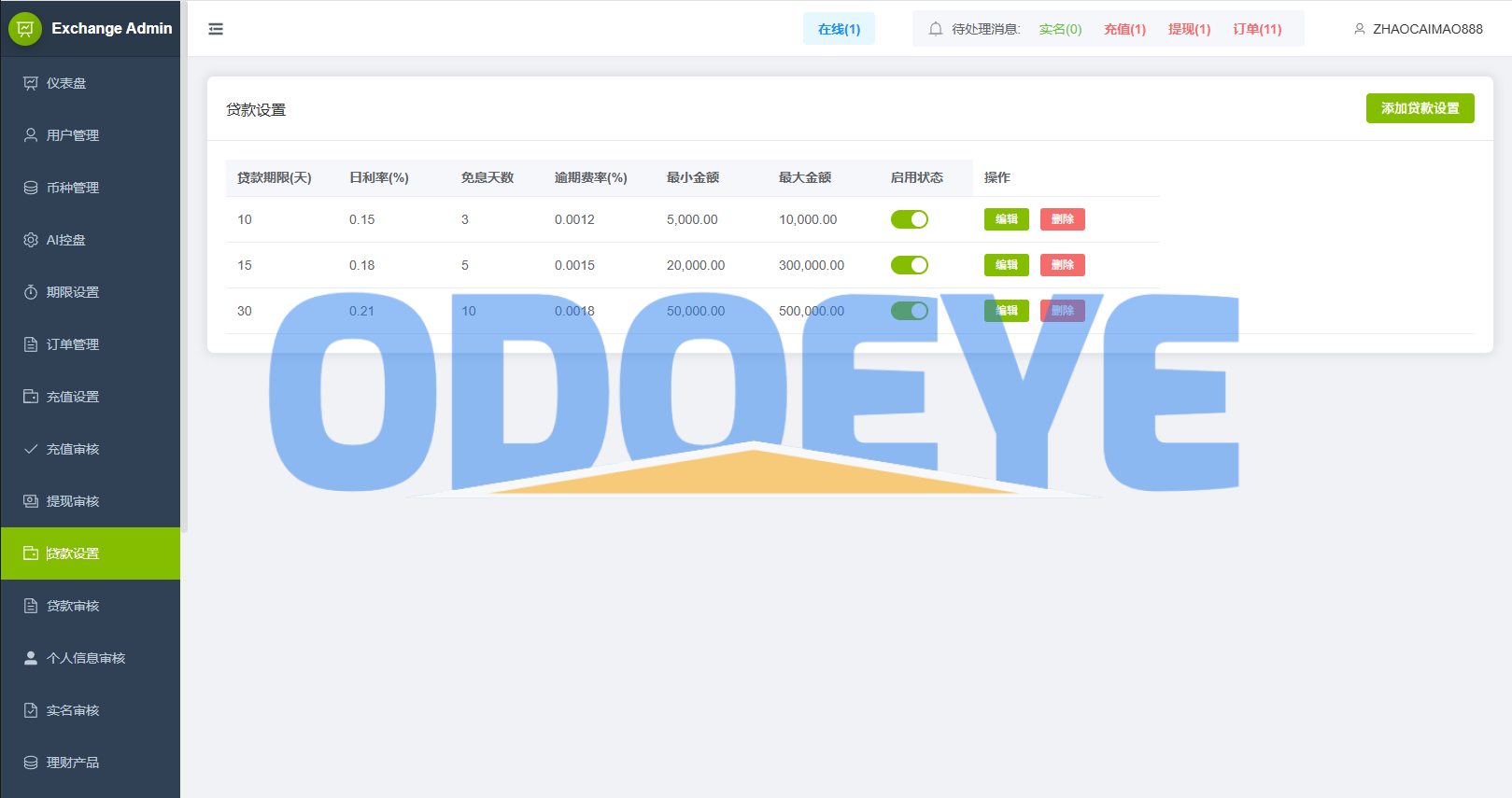Open 期限设置 via its stopwatch icon

[31, 292]
